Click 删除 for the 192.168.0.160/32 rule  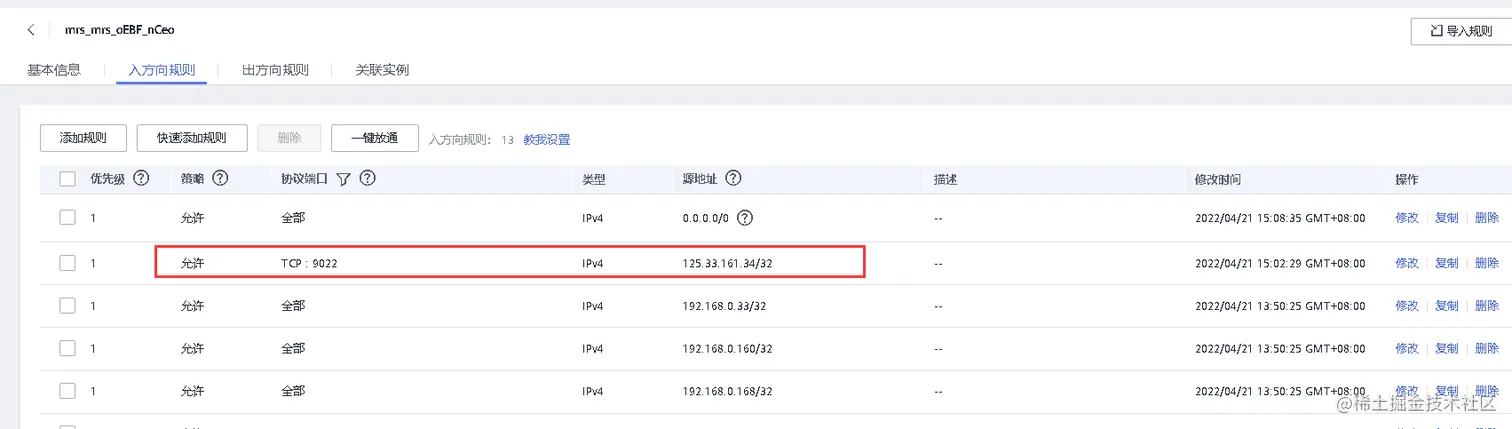click(x=1487, y=348)
